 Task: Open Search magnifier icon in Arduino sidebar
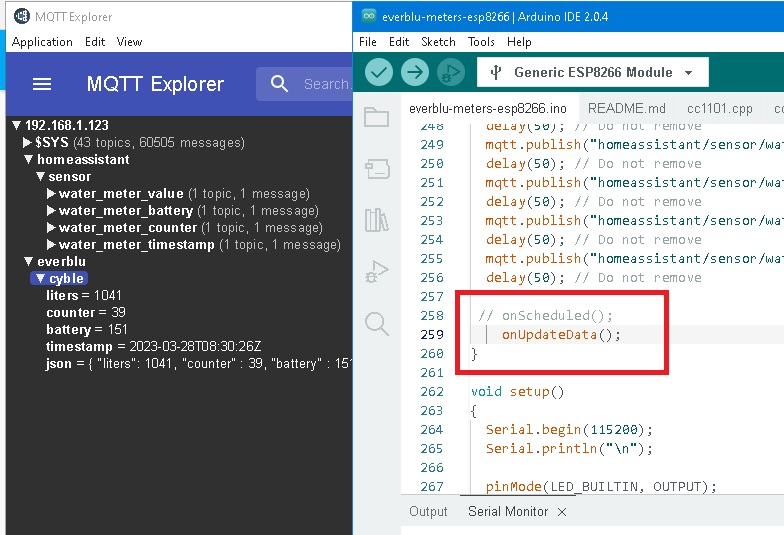point(376,324)
